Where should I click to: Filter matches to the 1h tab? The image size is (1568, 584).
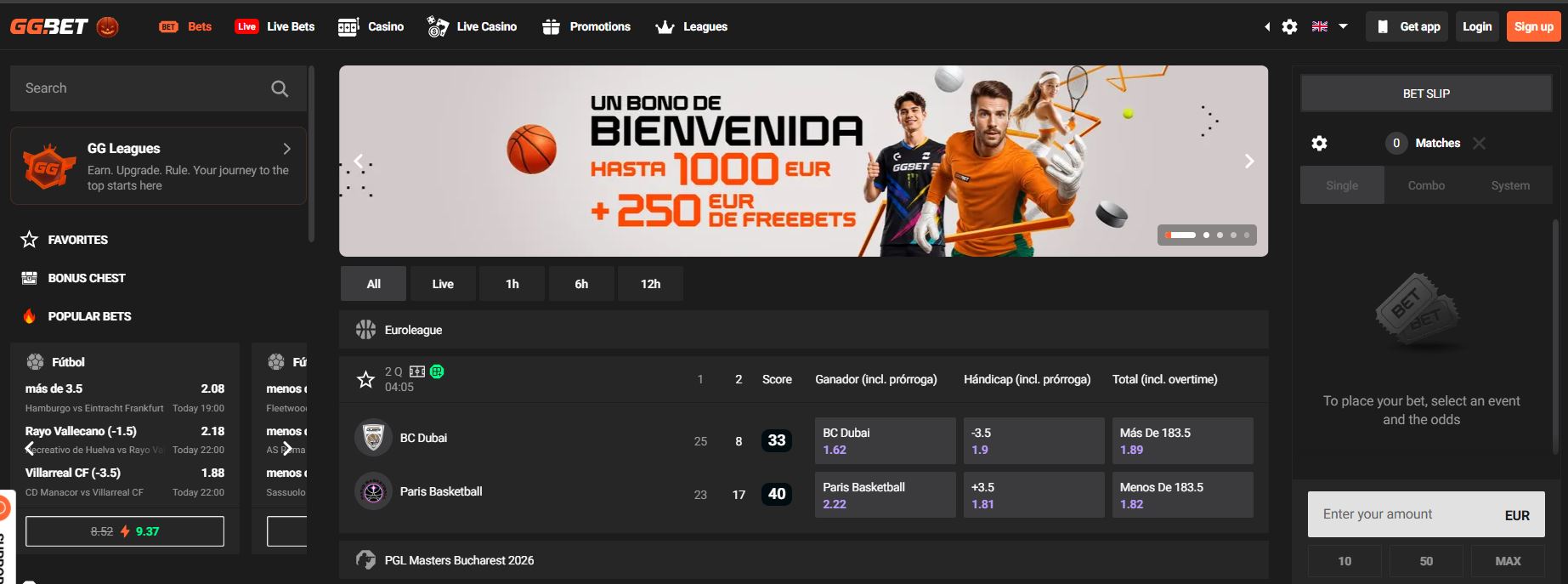click(512, 284)
